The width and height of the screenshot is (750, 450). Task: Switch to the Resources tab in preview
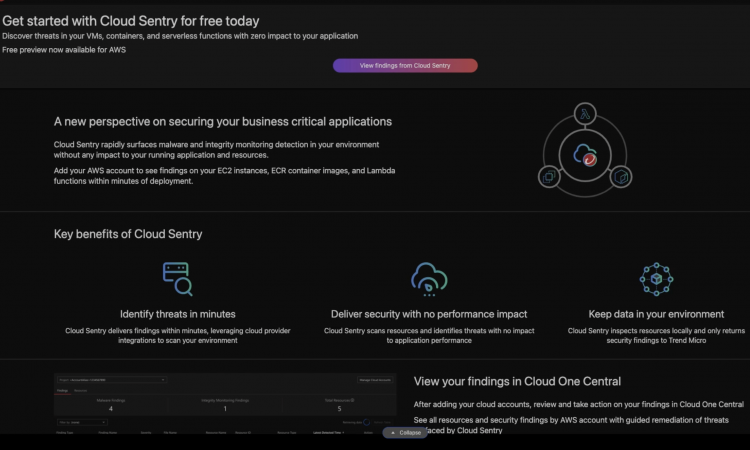click(x=81, y=391)
